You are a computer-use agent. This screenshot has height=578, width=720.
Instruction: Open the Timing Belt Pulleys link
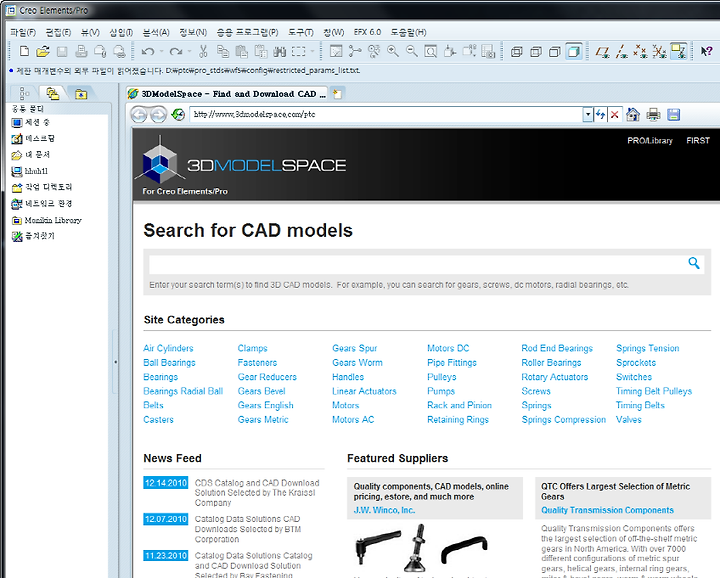tap(654, 391)
